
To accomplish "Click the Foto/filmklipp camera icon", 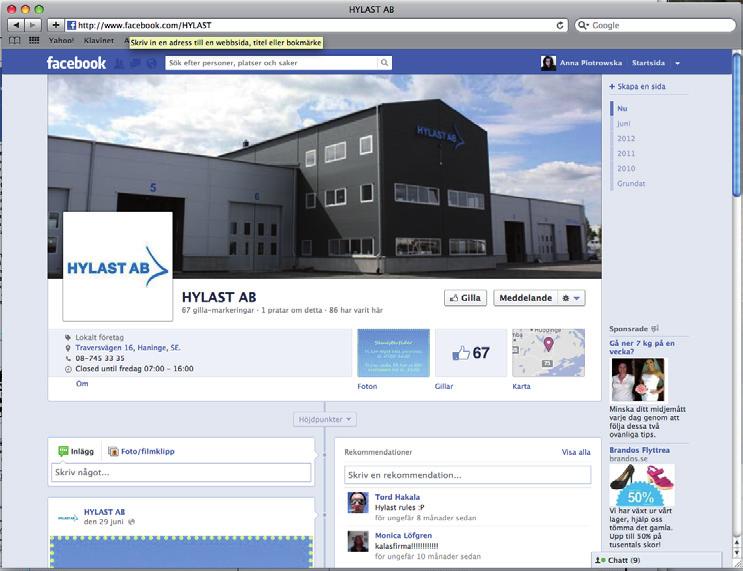I will pyautogui.click(x=113, y=452).
